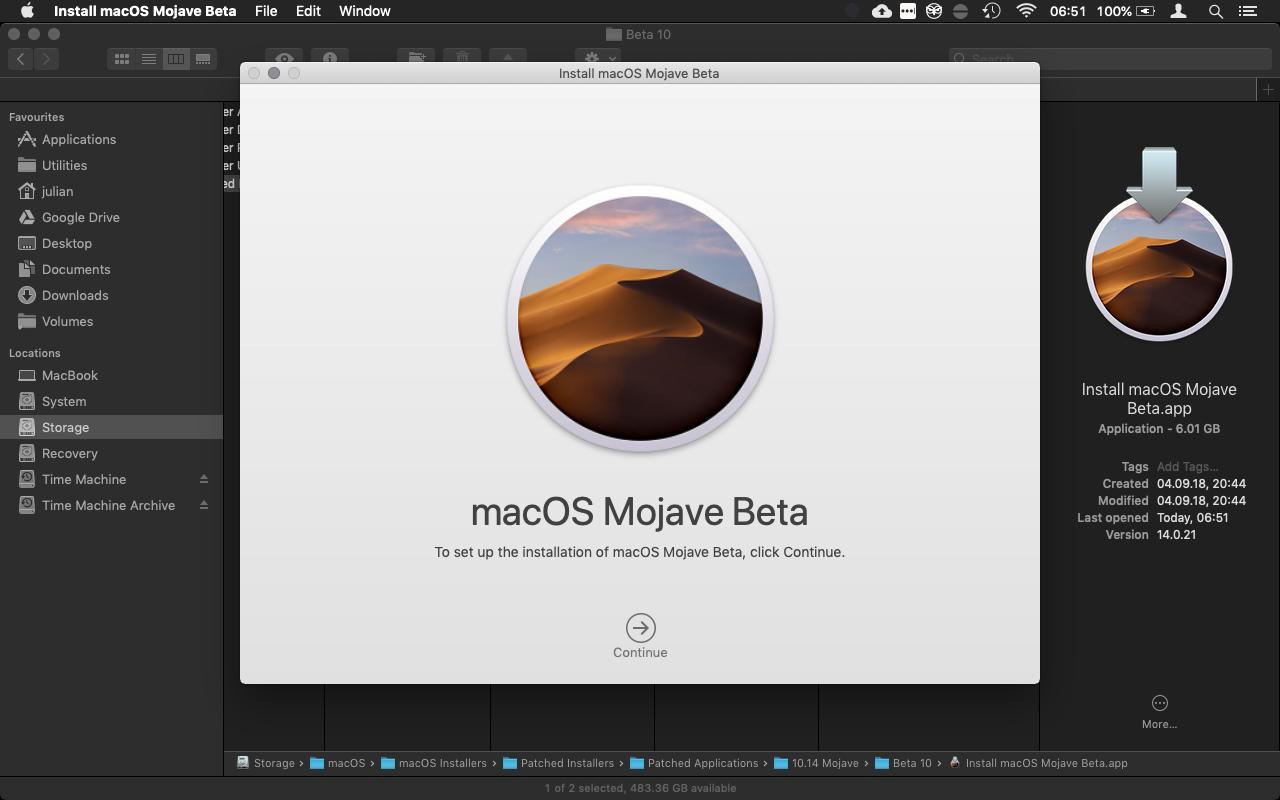
Task: Click the cloud upload menu bar icon
Action: point(881,11)
